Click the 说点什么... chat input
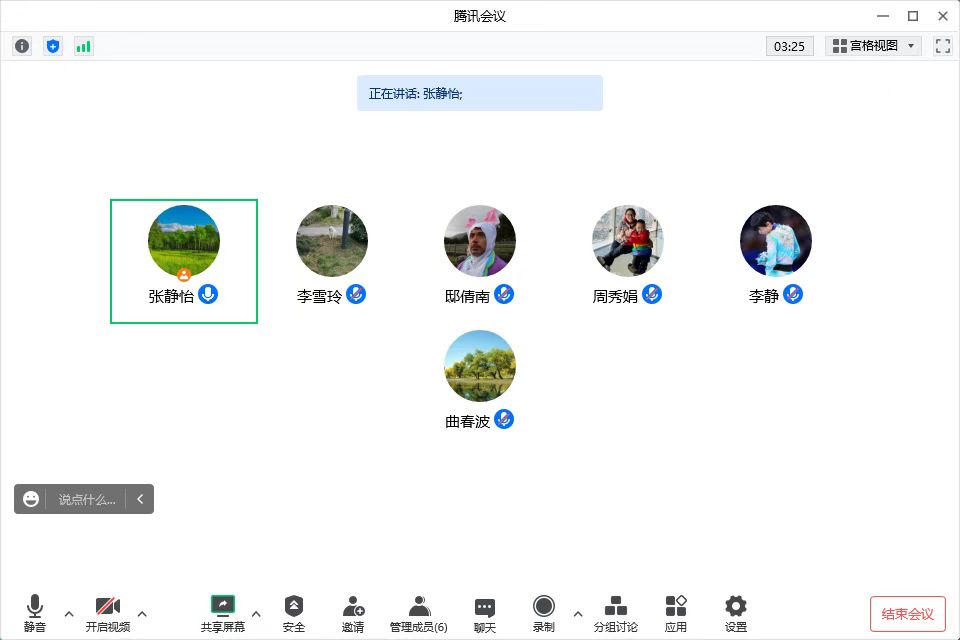Screen dimensions: 960x640 click(86, 499)
